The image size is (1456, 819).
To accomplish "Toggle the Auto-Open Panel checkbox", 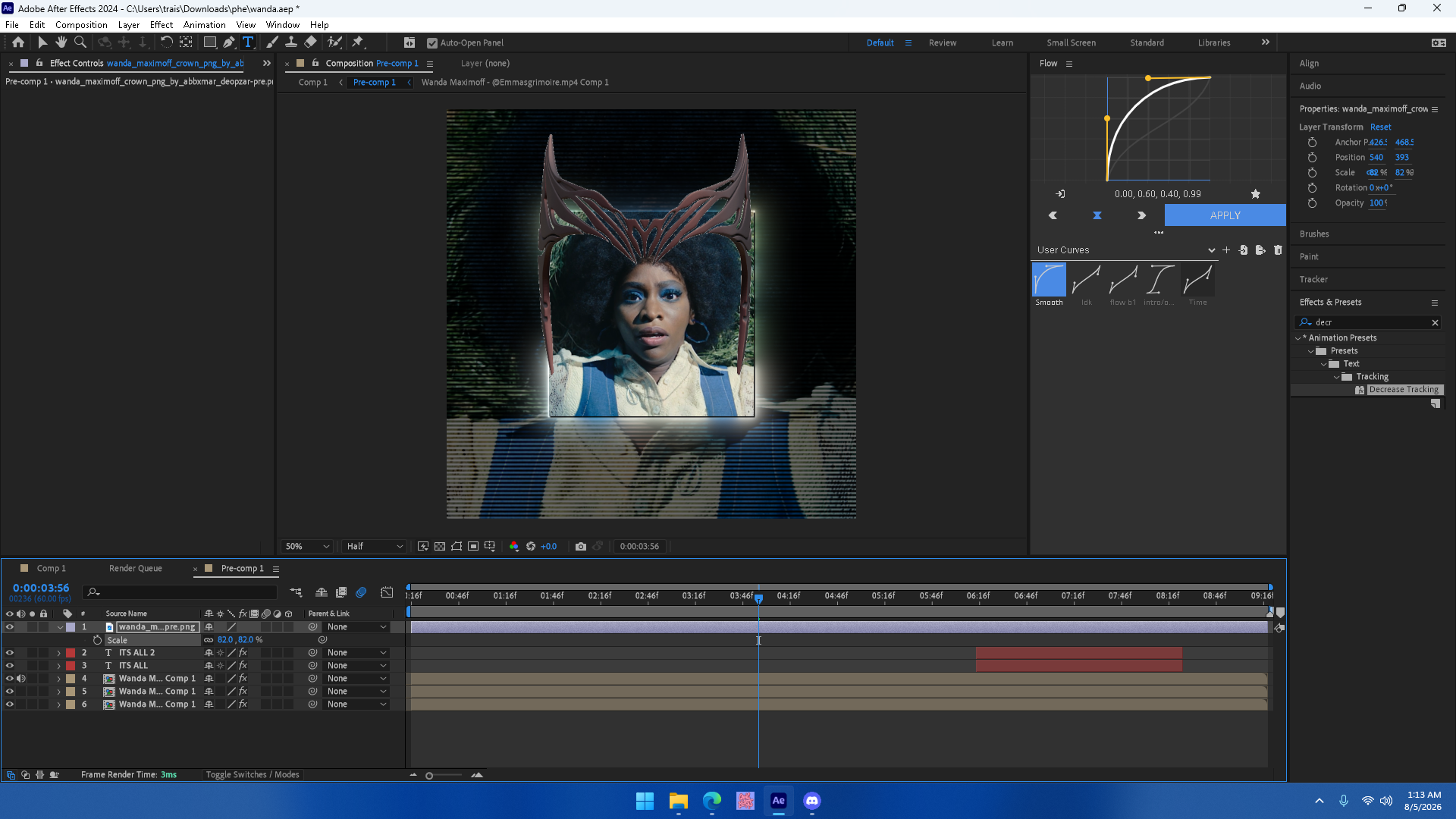I will 432,43.
